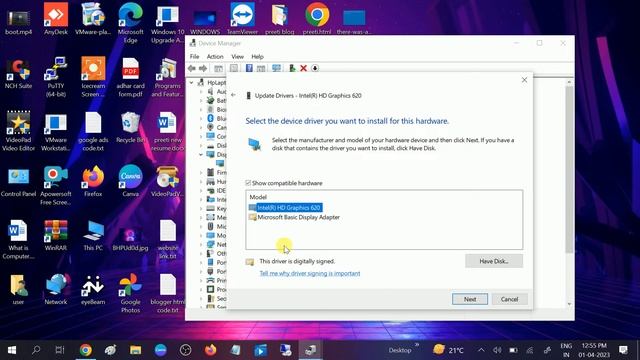Expand the IDE controllers tree node
The height and width of the screenshot is (360, 640).
[201, 191]
